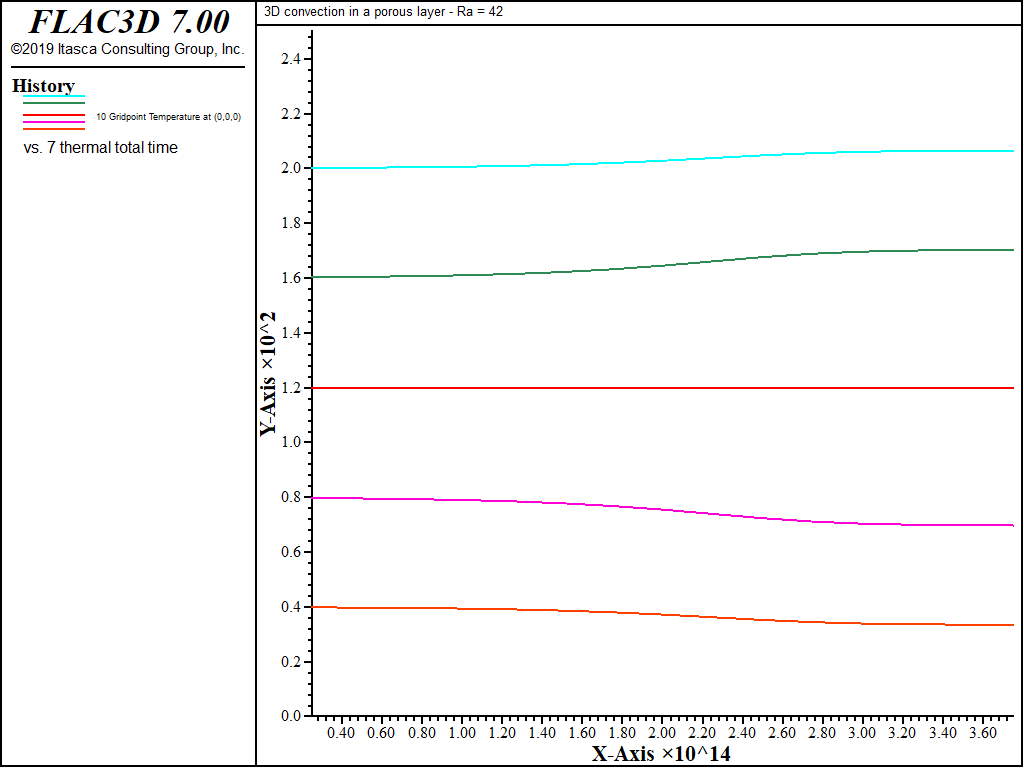Viewport: 1024px width, 768px height.
Task: Click the Y-axis tick label 2.4
Action: 291,59
